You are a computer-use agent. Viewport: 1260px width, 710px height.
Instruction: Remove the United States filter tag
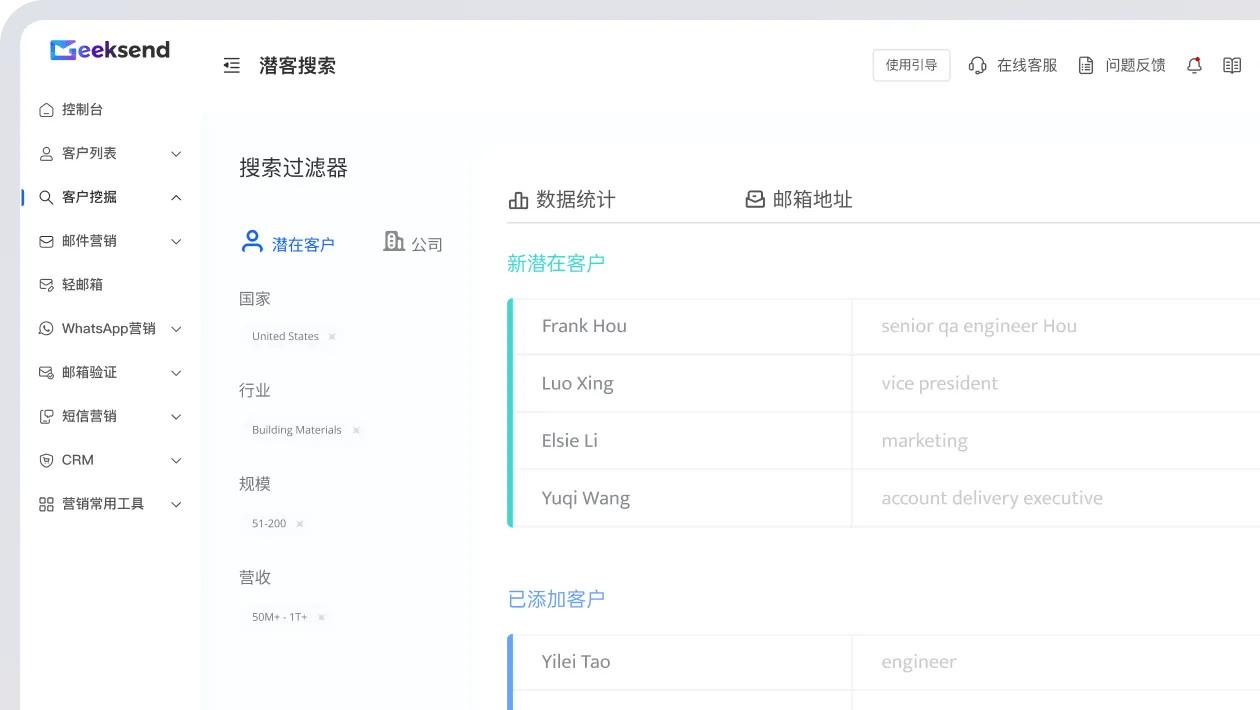tap(332, 337)
